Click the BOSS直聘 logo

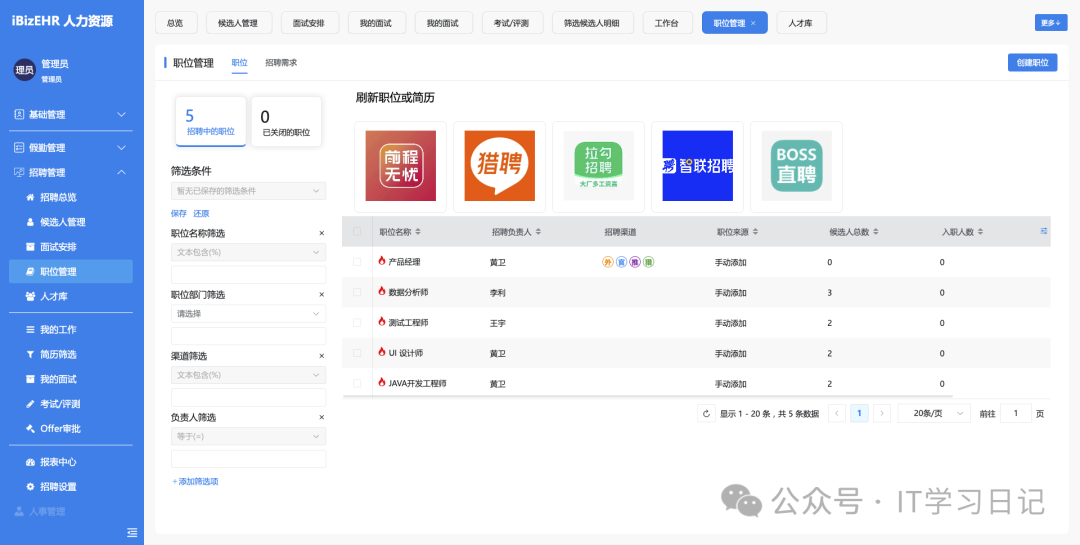(x=796, y=166)
